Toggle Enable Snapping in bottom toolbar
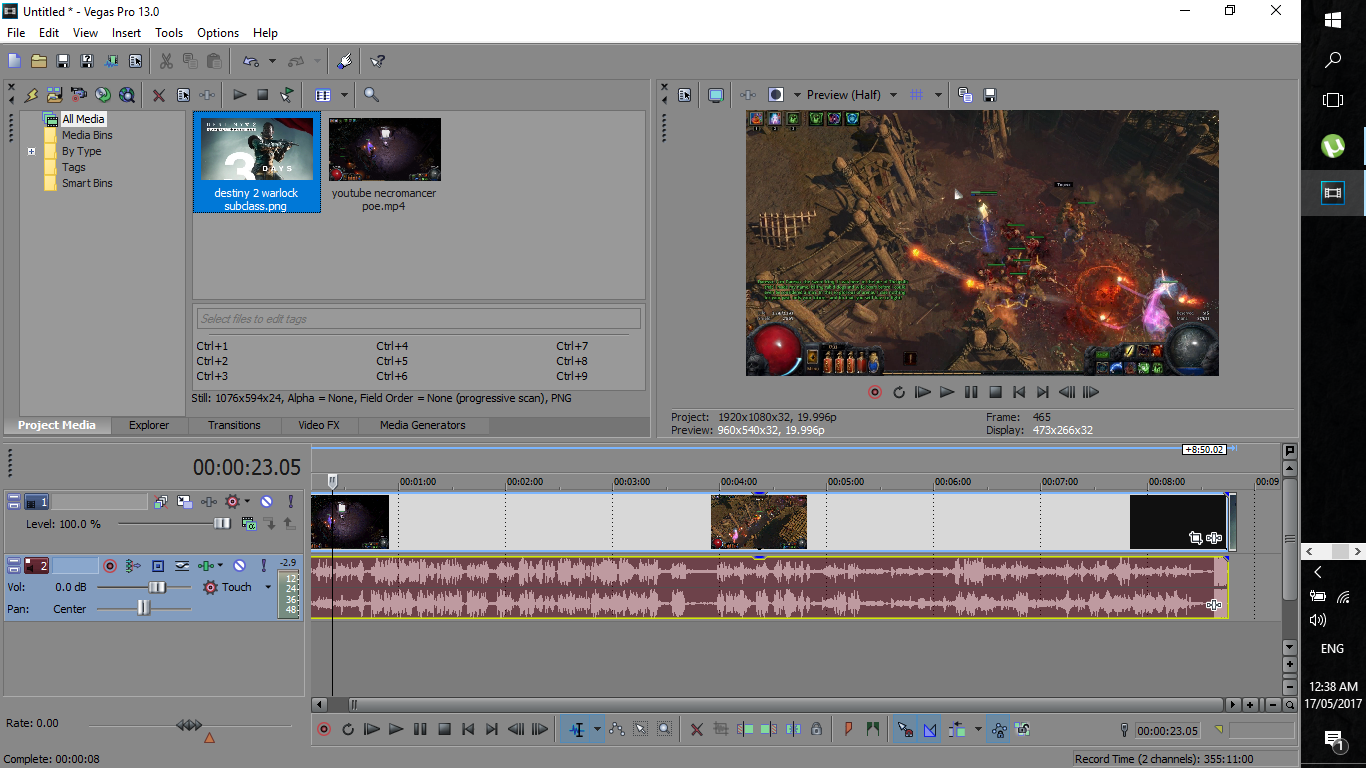 pos(905,729)
